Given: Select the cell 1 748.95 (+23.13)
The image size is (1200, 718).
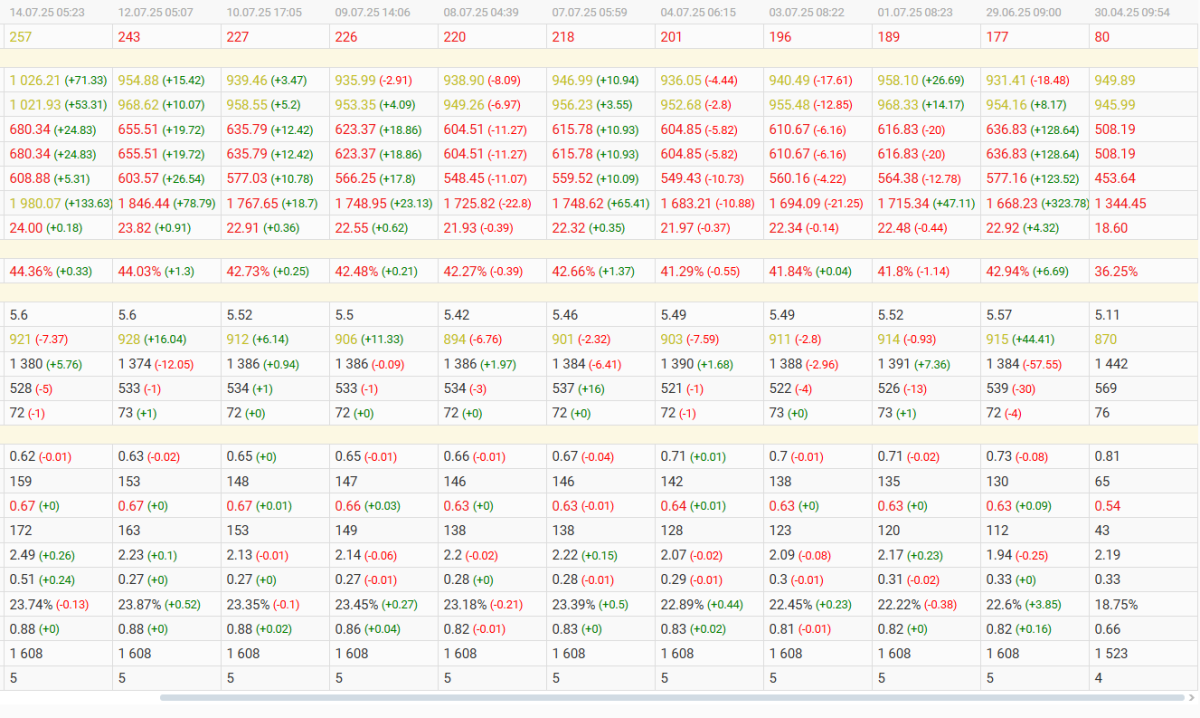Looking at the screenshot, I should click(384, 203).
